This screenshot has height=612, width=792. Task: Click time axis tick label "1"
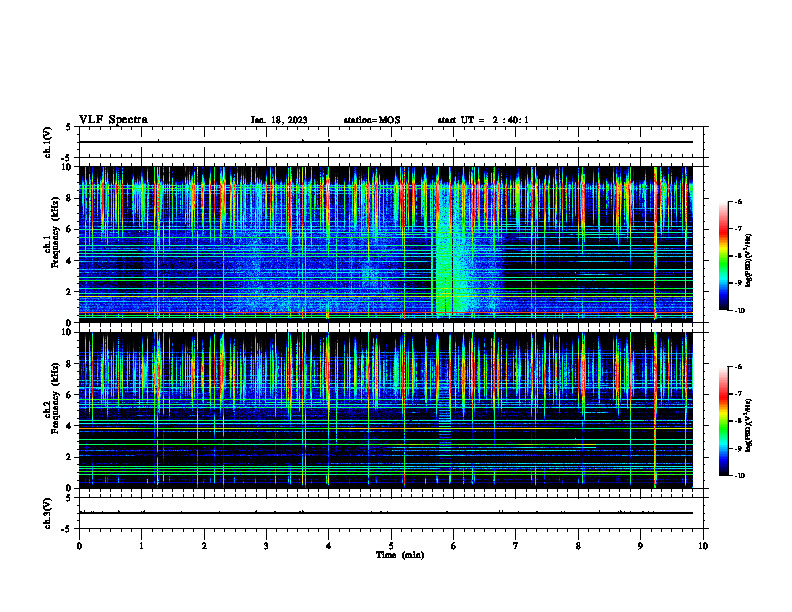click(141, 546)
